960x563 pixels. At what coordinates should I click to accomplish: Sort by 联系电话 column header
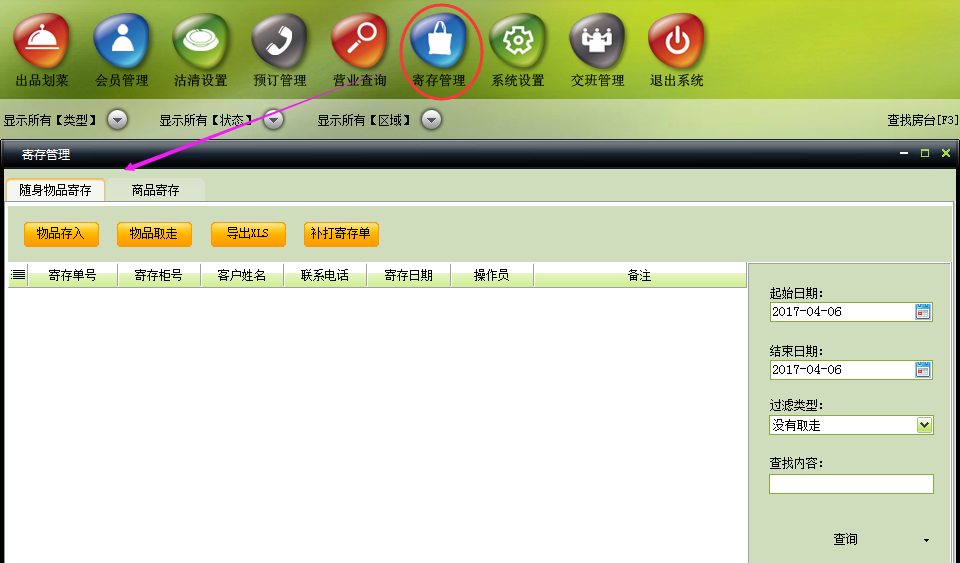(325, 275)
